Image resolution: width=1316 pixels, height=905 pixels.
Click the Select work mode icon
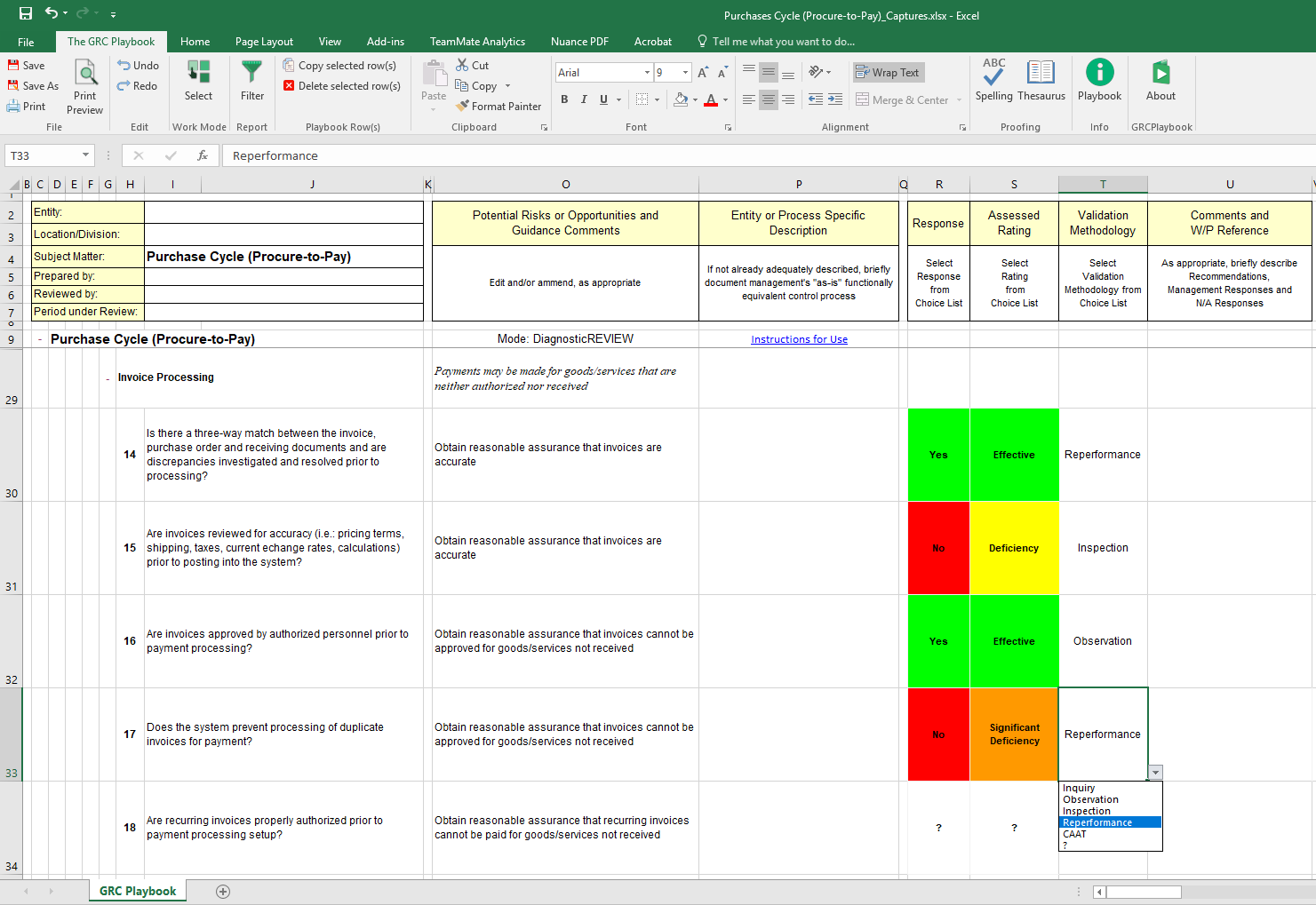click(198, 73)
